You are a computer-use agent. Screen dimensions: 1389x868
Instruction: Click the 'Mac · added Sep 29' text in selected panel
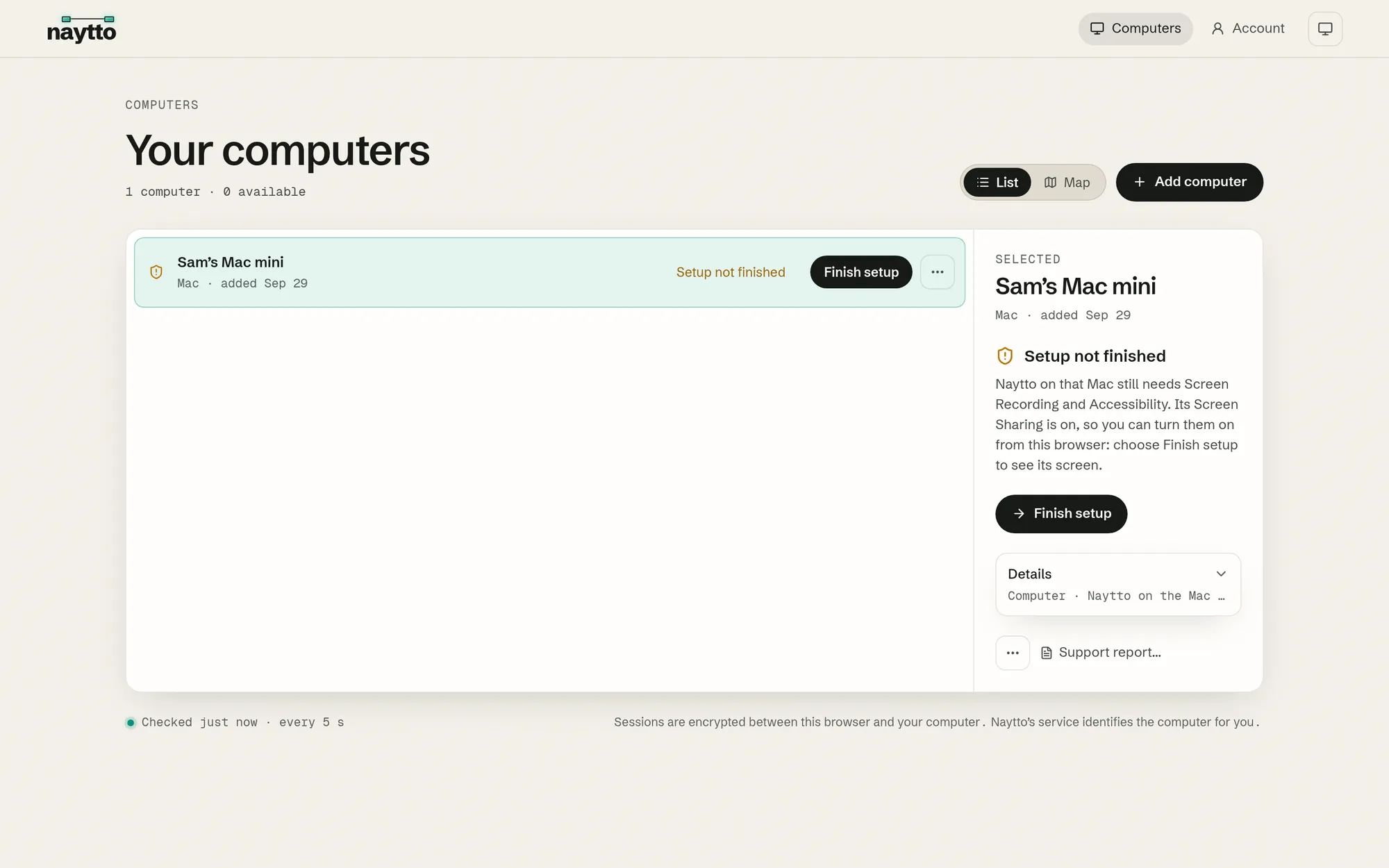(x=1063, y=315)
